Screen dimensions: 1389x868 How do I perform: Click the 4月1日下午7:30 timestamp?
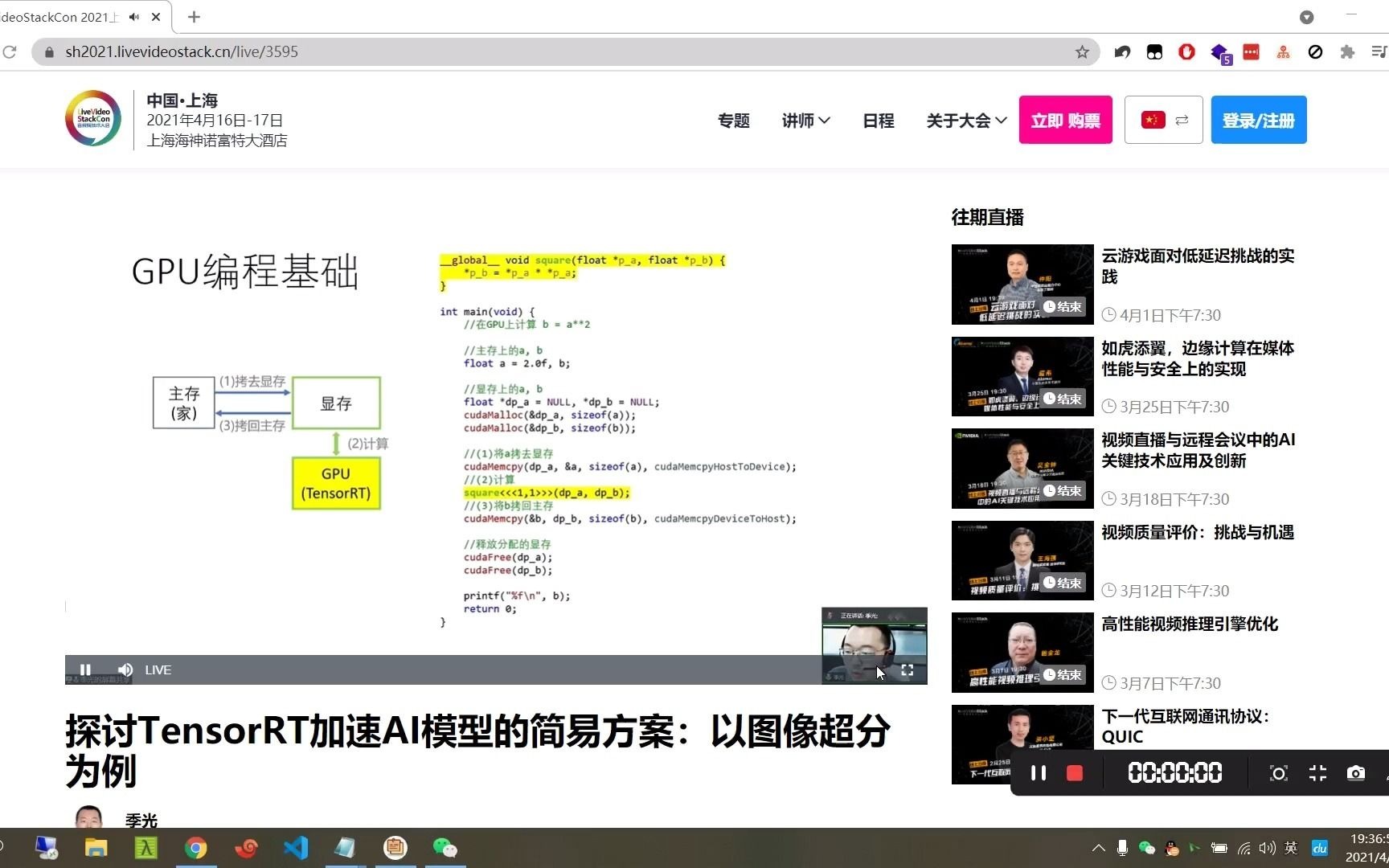pyautogui.click(x=1170, y=315)
